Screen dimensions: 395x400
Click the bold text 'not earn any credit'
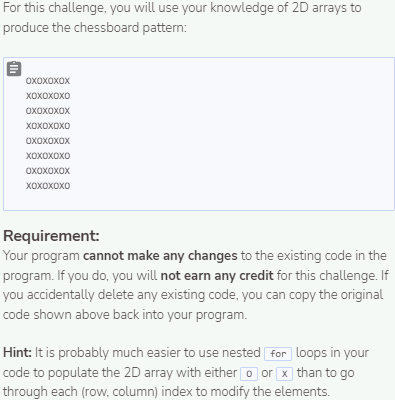pos(217,276)
